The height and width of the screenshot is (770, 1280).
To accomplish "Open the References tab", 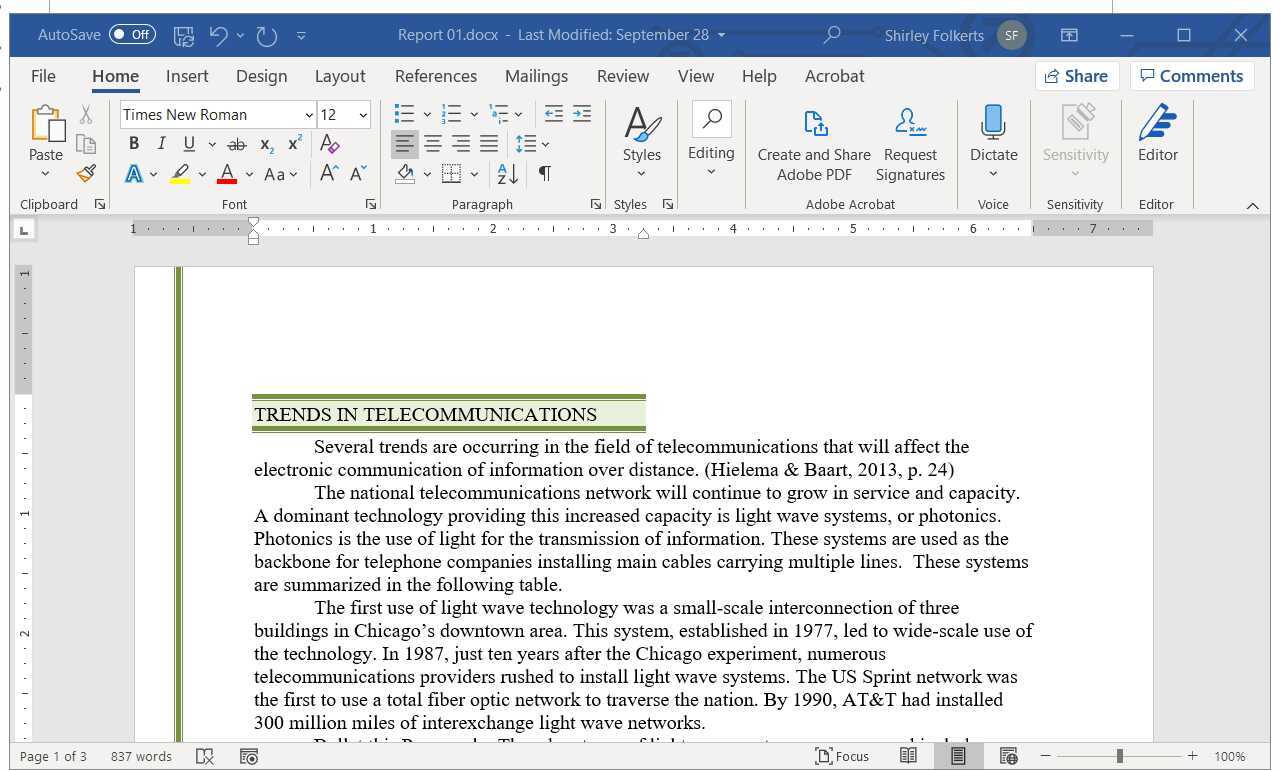I will tap(435, 76).
